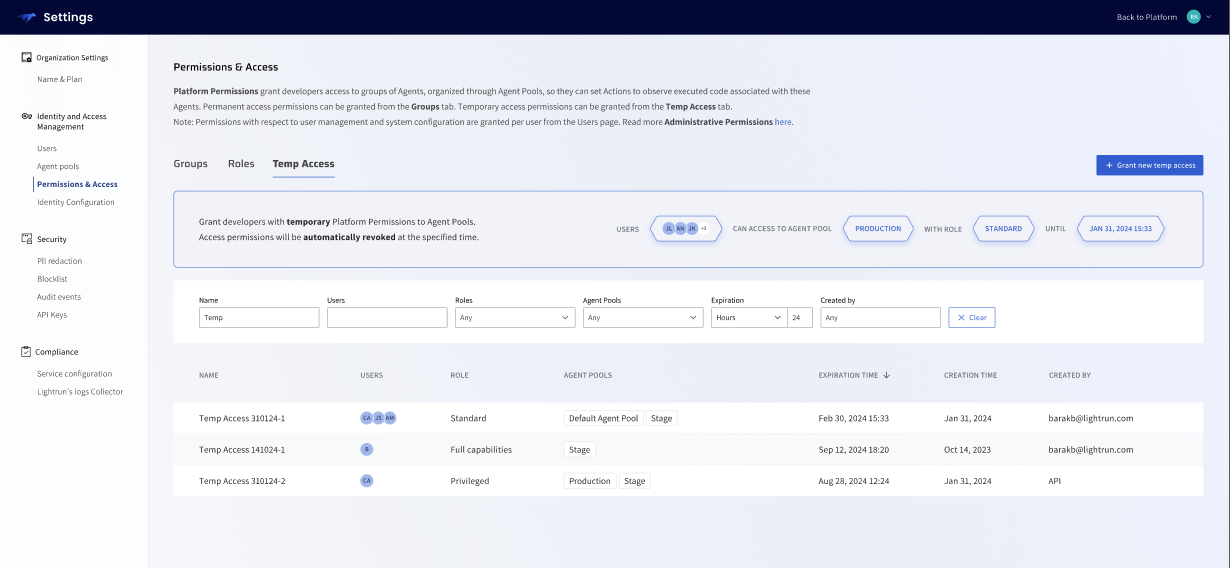Click the Lightrun logo icon
This screenshot has height=568, width=1230.
[27, 17]
